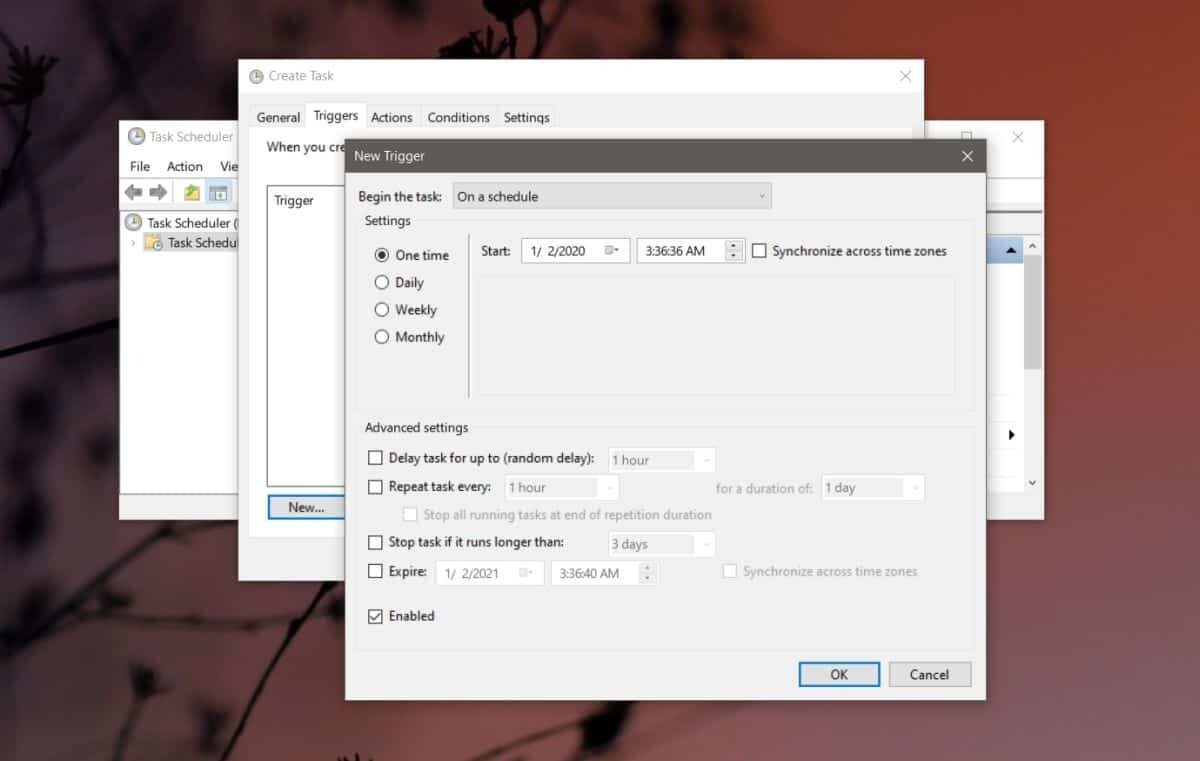Open the Action menu

tap(184, 166)
